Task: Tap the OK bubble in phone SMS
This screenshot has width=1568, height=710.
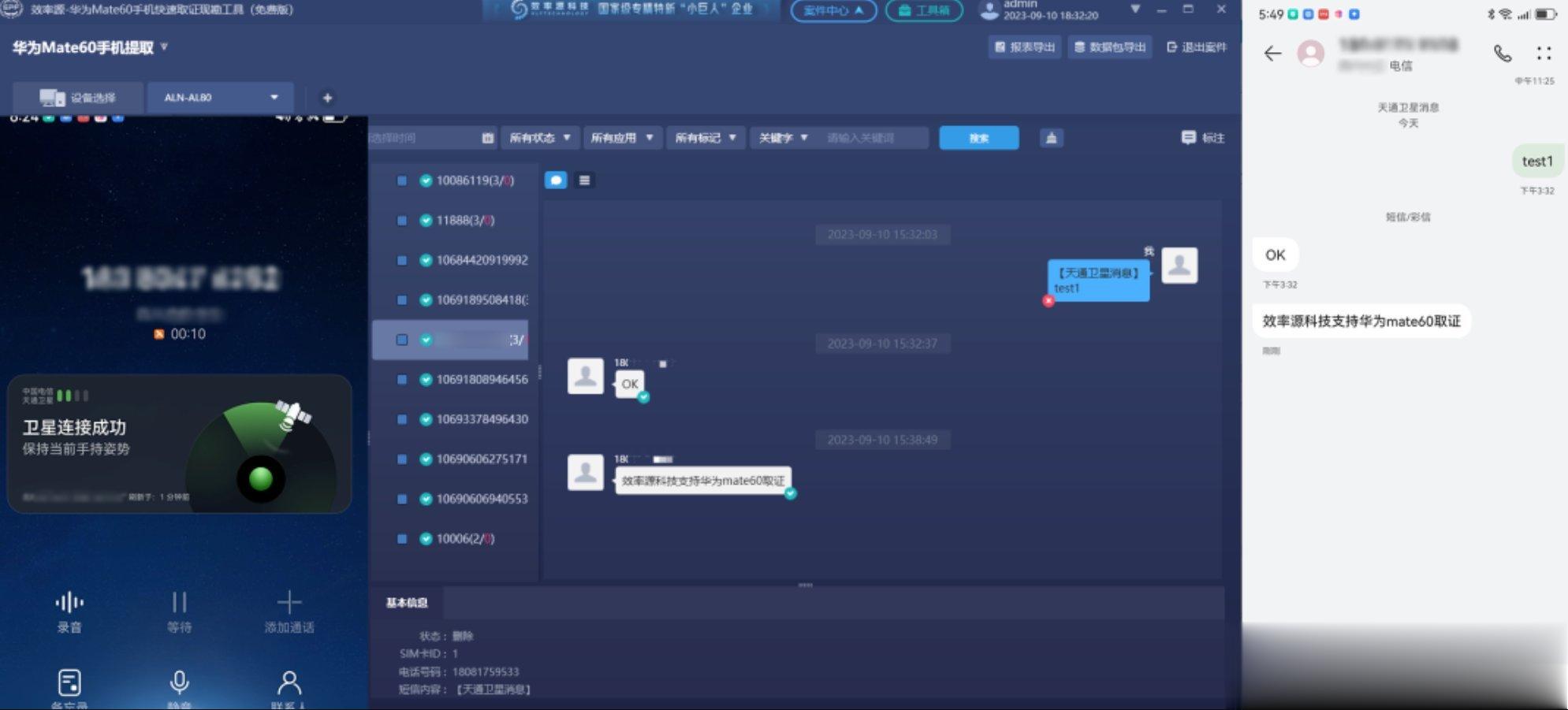Action: click(1275, 255)
